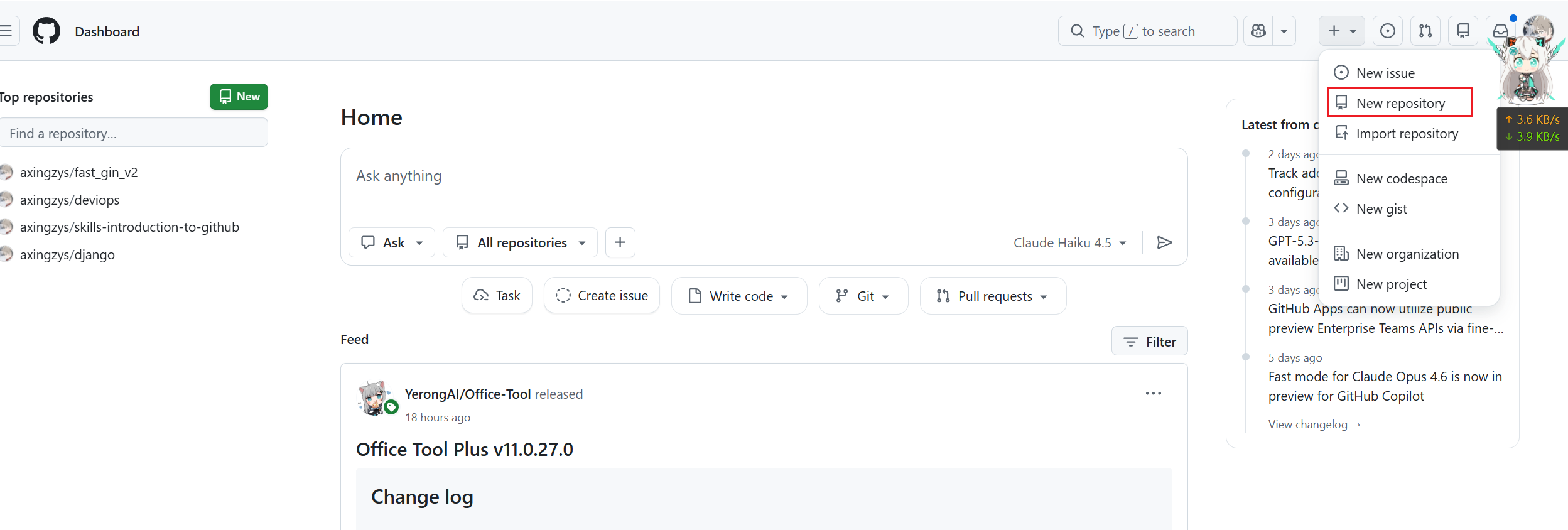Viewport: 1568px width, 530px height.
Task: Open the Repositories icon in header
Action: tap(1463, 31)
